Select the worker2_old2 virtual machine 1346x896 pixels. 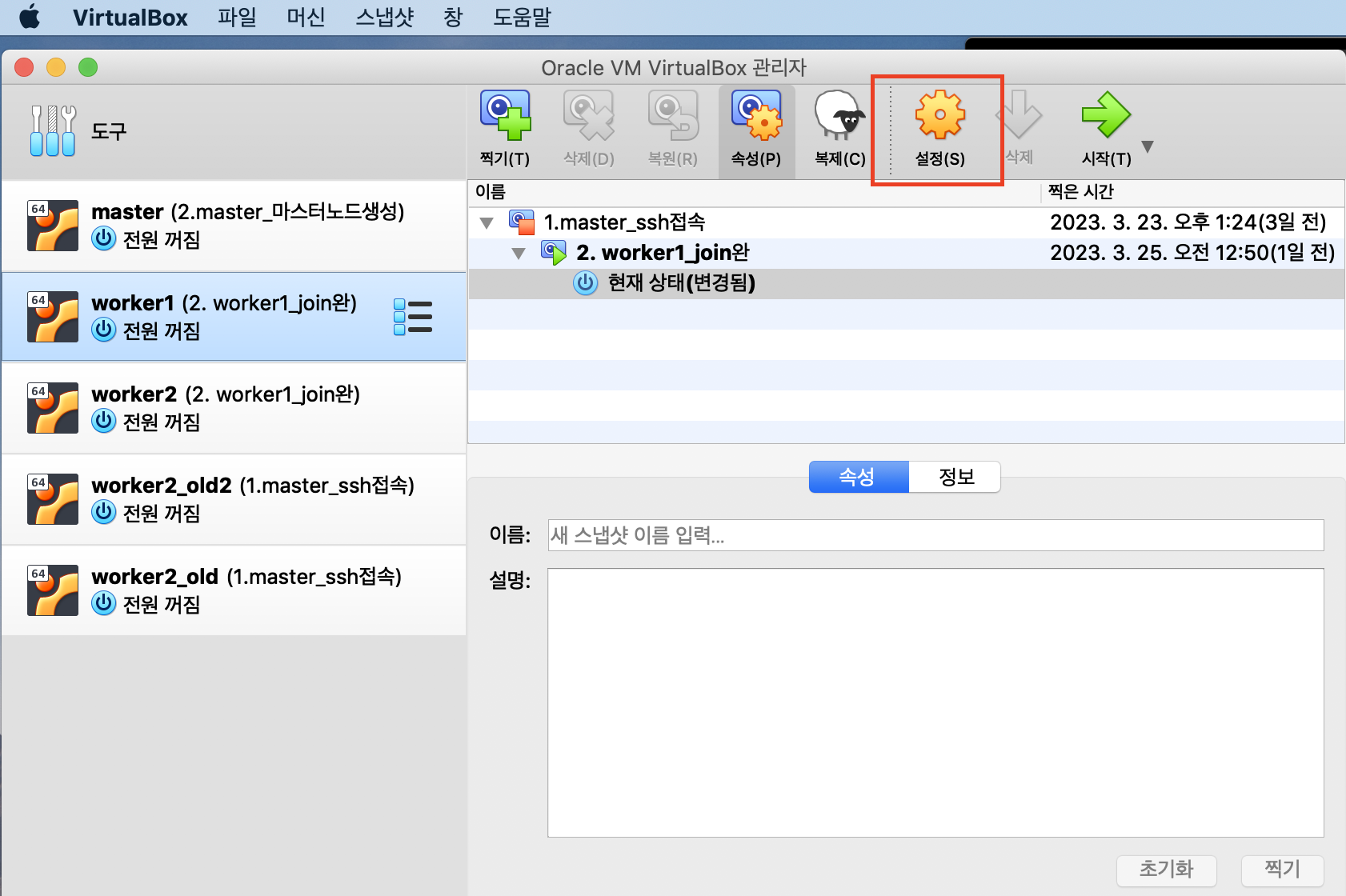pos(234,499)
